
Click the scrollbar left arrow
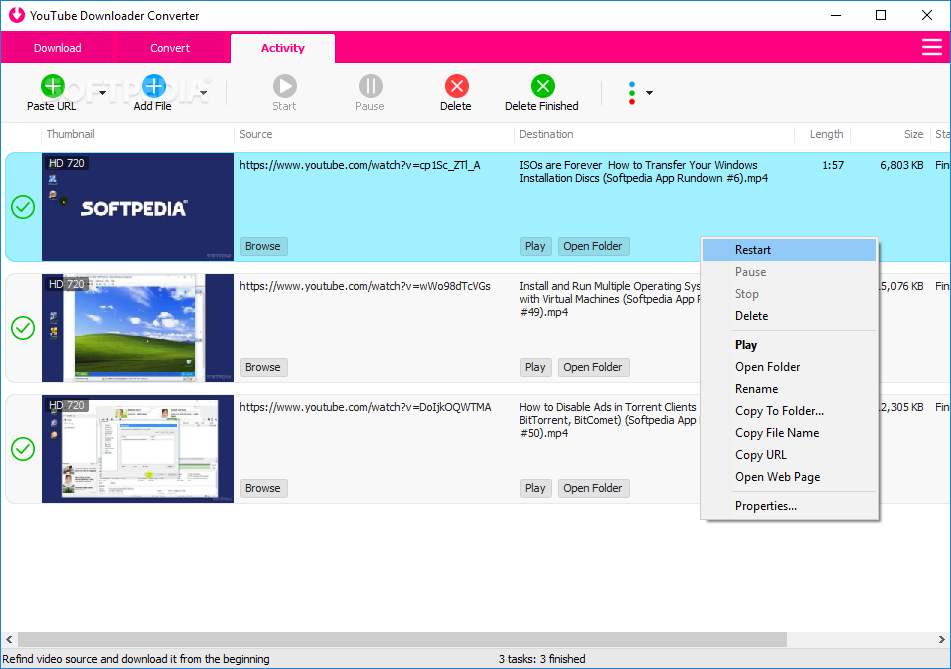coord(9,639)
